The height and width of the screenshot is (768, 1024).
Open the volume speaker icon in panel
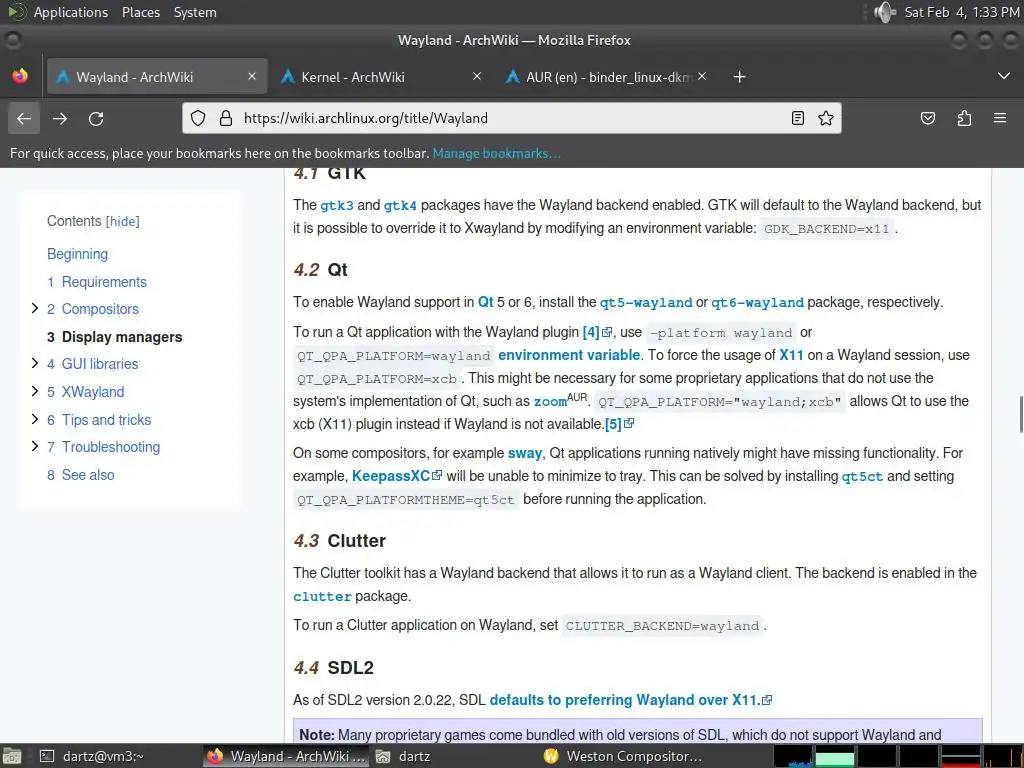885,12
